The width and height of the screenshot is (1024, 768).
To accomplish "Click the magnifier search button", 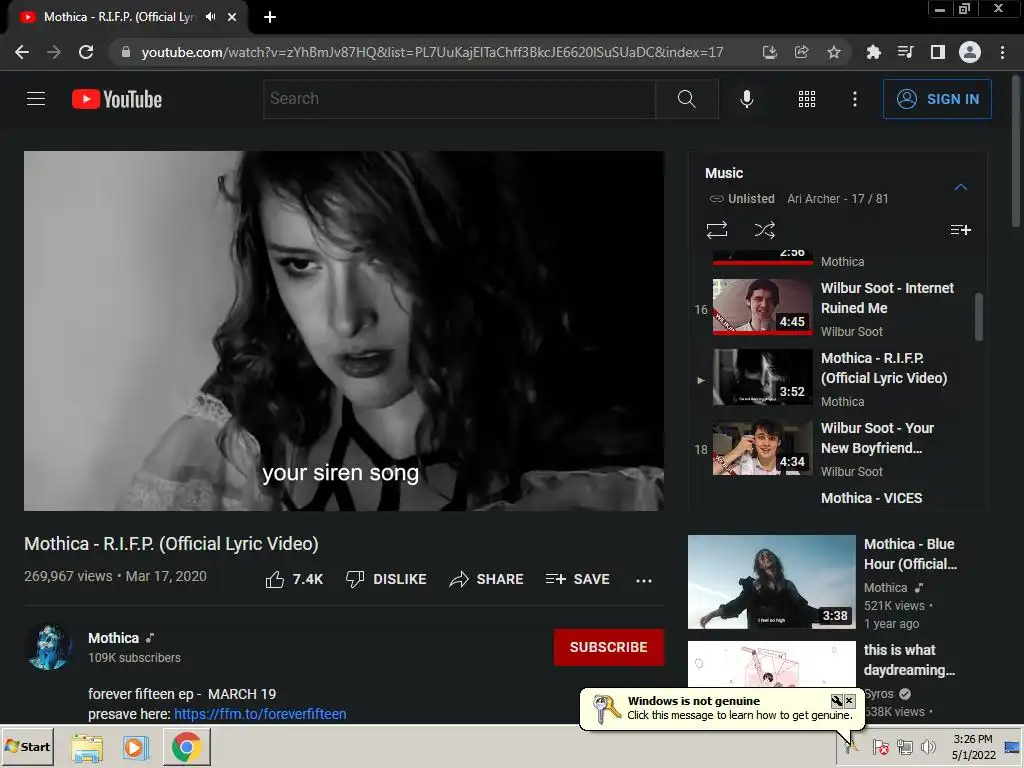I will point(686,99).
